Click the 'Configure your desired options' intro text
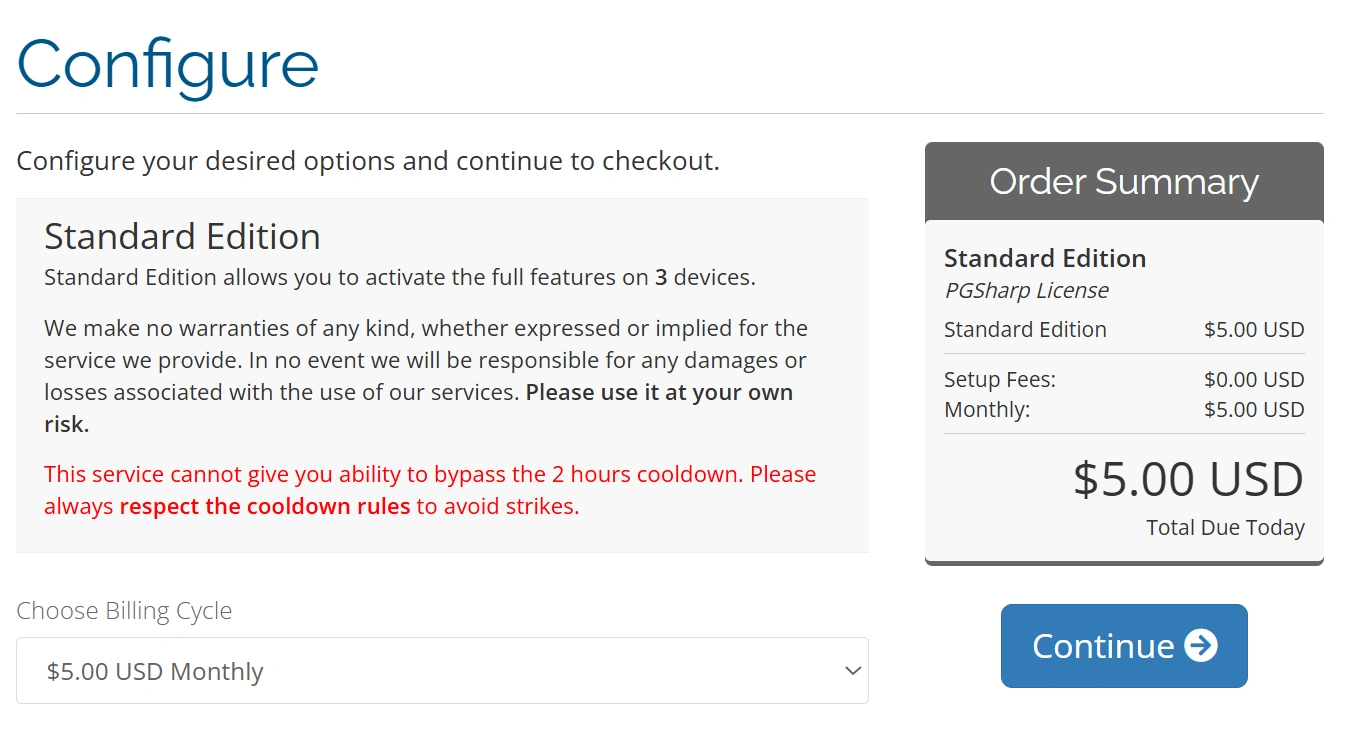Image resolution: width=1354 pixels, height=735 pixels. [368, 161]
